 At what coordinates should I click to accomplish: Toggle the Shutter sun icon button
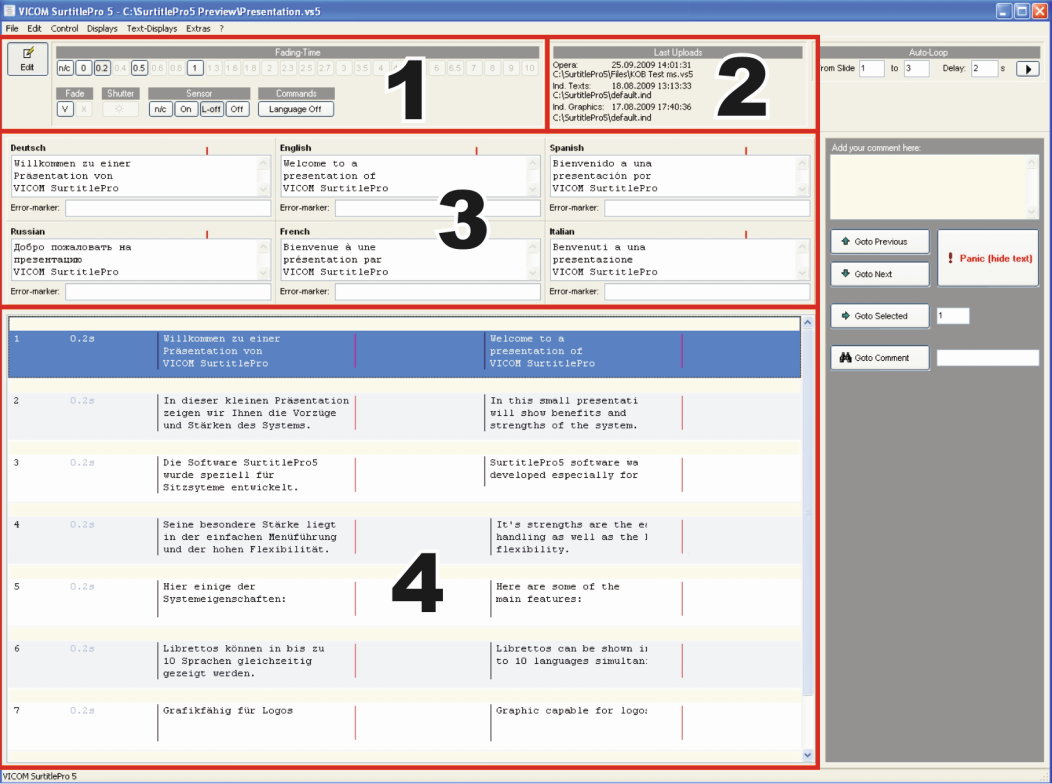(x=120, y=109)
